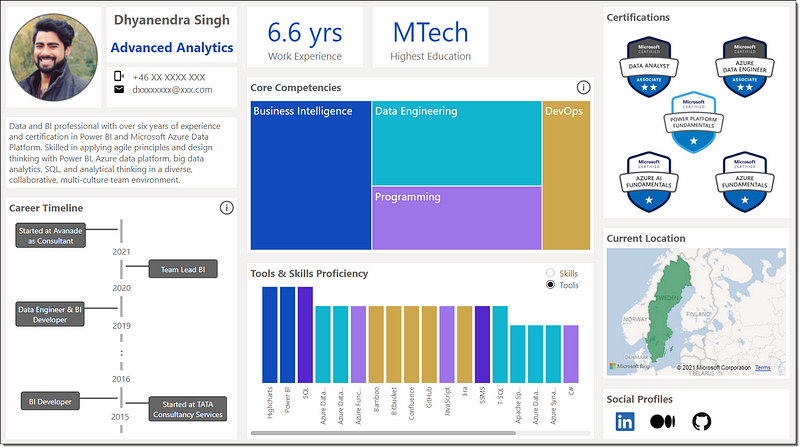800x448 pixels.
Task: Click the Core Competencies info icon
Action: click(x=583, y=88)
